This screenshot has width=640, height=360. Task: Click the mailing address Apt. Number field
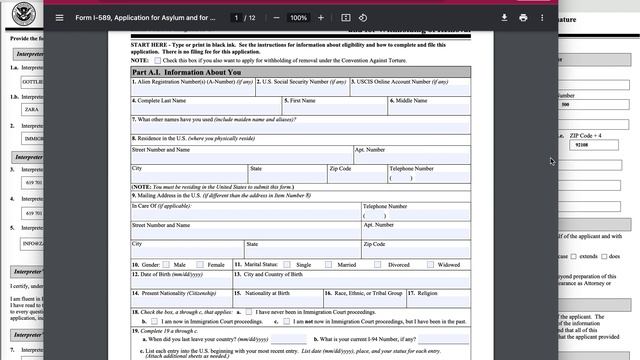[416, 233]
